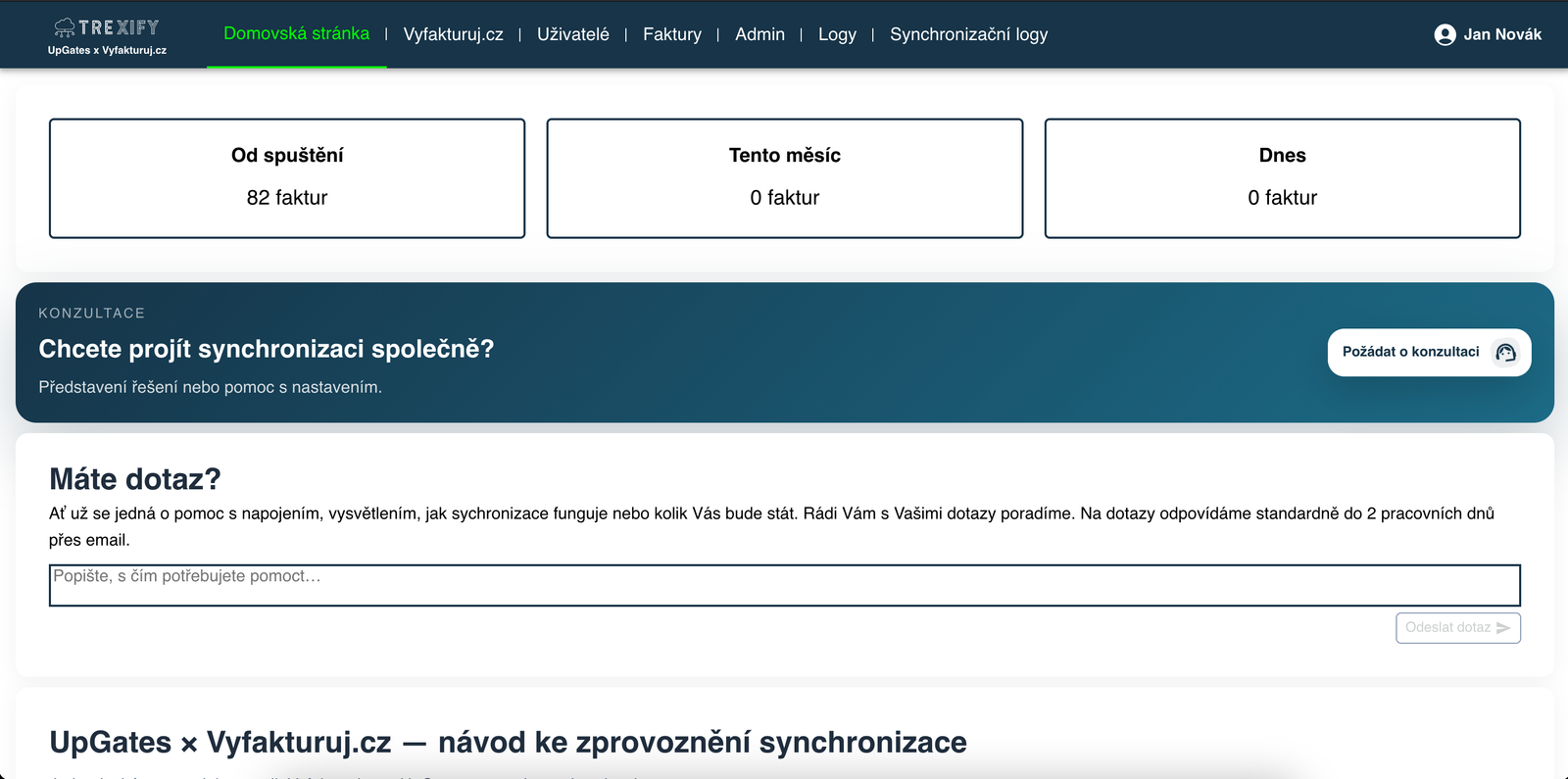Viewport: 1568px width, 779px height.
Task: Click 'Chcete projít synchronizaci společně?' heading
Action: coord(267,349)
